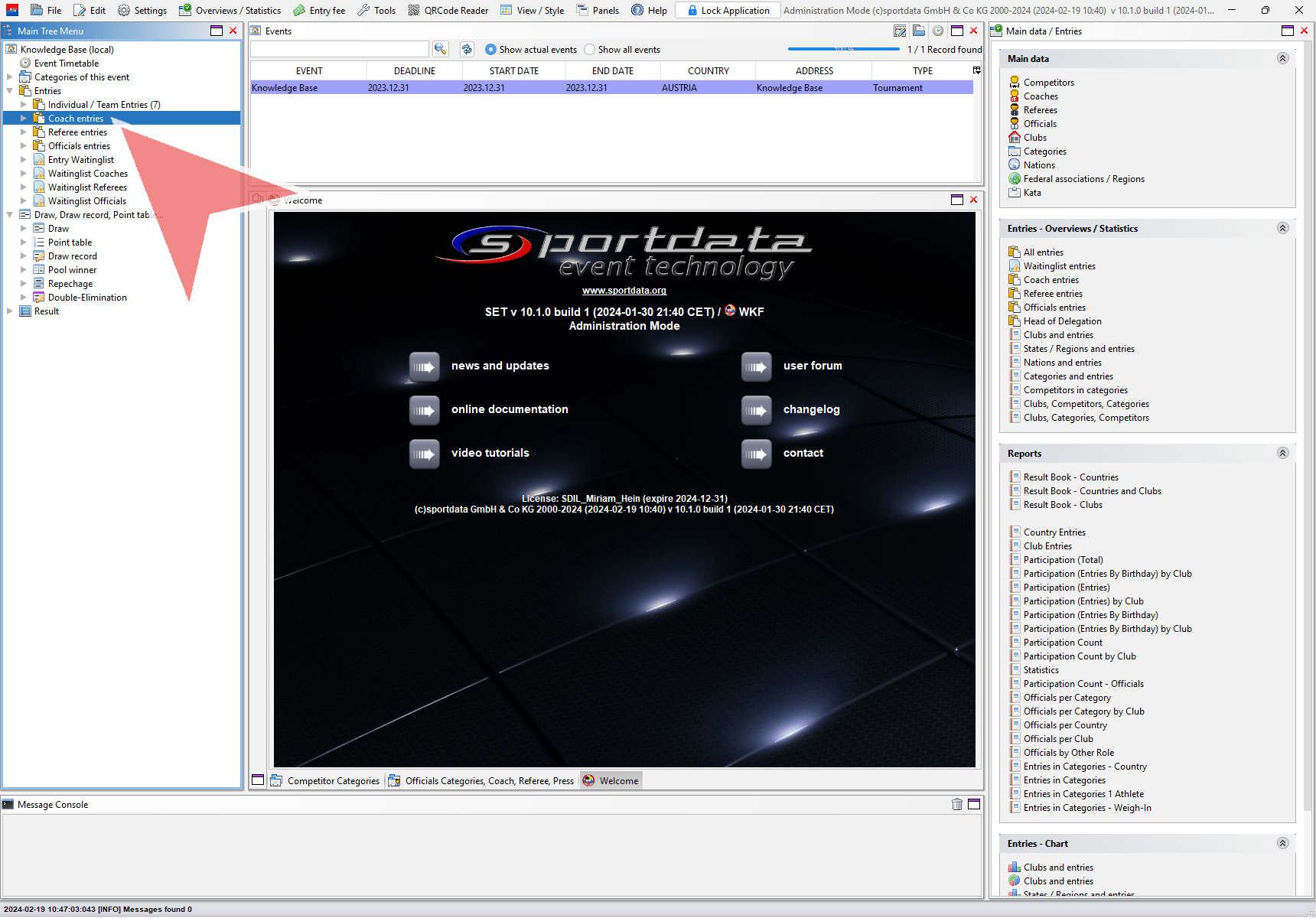Click the column chooser icon in events table
The image size is (1316, 918).
pos(976,70)
